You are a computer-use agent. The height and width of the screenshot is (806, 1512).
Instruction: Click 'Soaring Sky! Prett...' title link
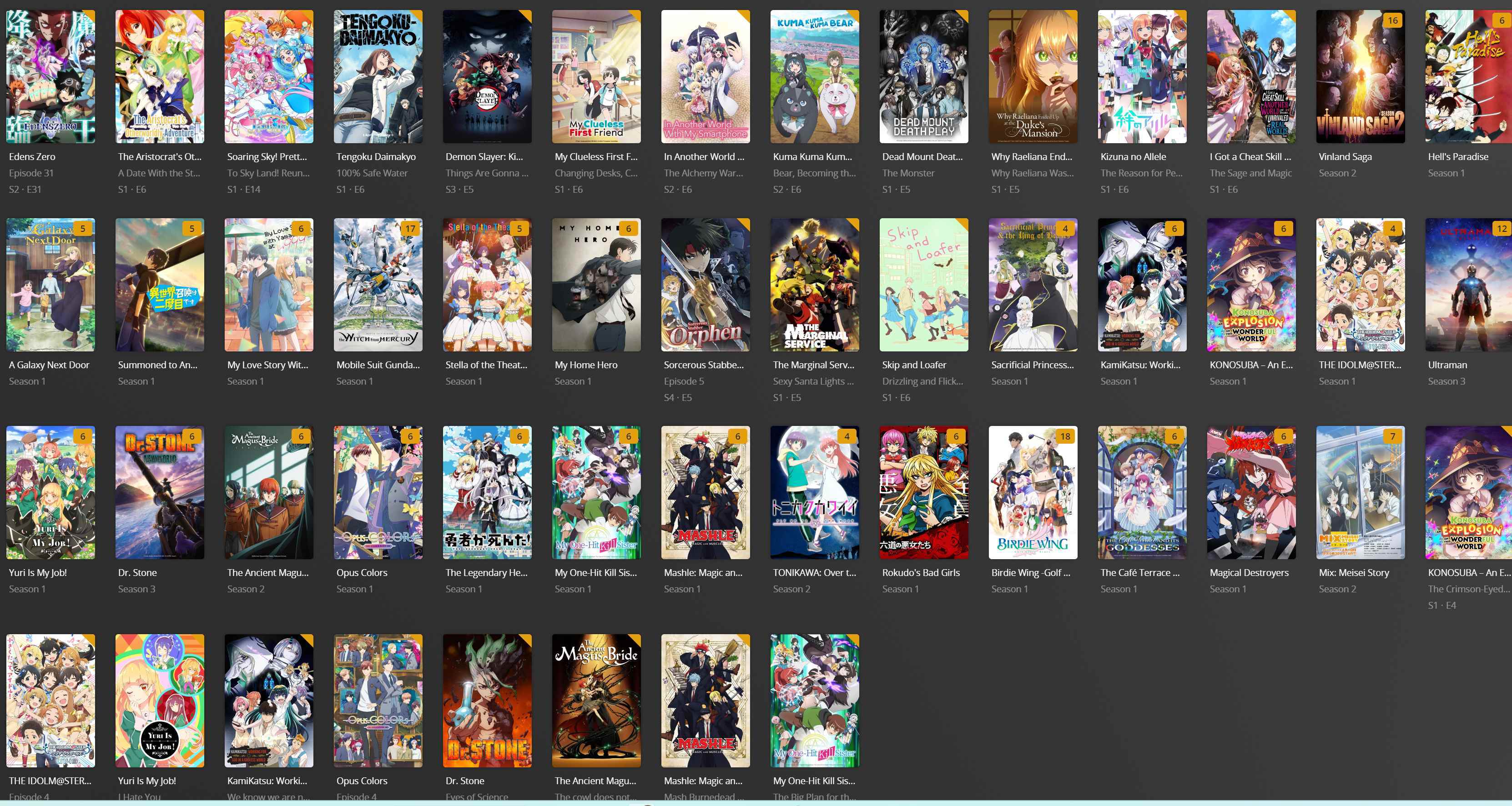tap(267, 157)
